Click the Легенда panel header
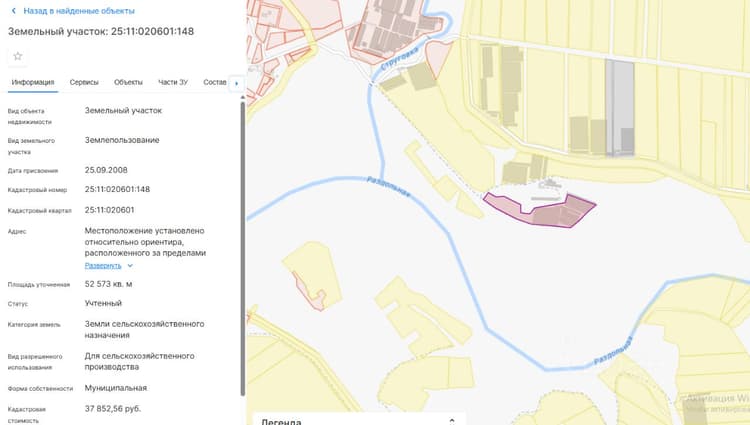Viewport: 750px width, 425px height. (359, 419)
